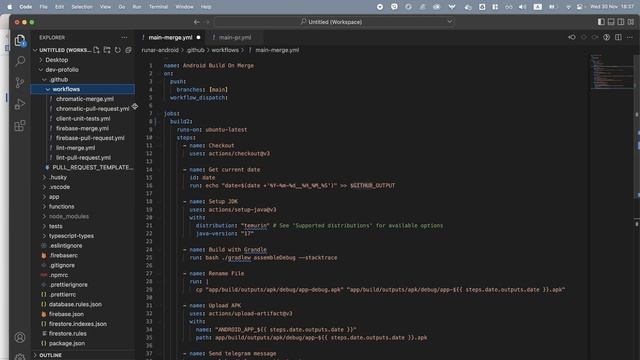Open the Extensions view
The image size is (640, 360).
[20, 125]
